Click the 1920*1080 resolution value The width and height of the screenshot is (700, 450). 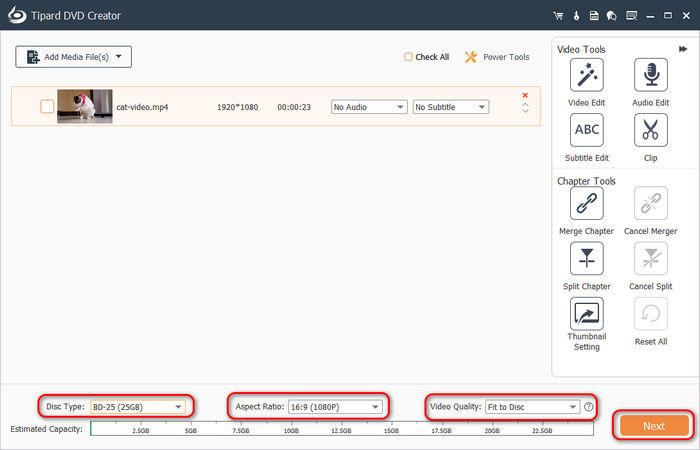coord(238,107)
